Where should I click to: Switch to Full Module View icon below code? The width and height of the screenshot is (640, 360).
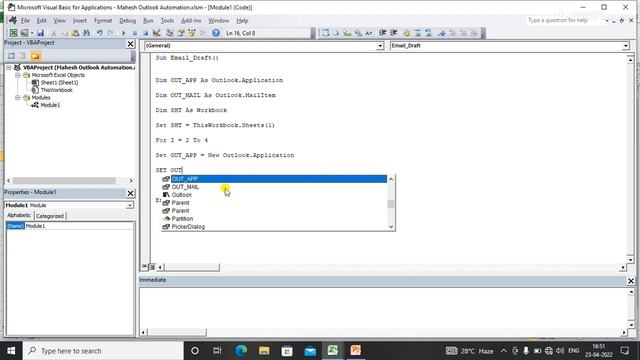152,267
